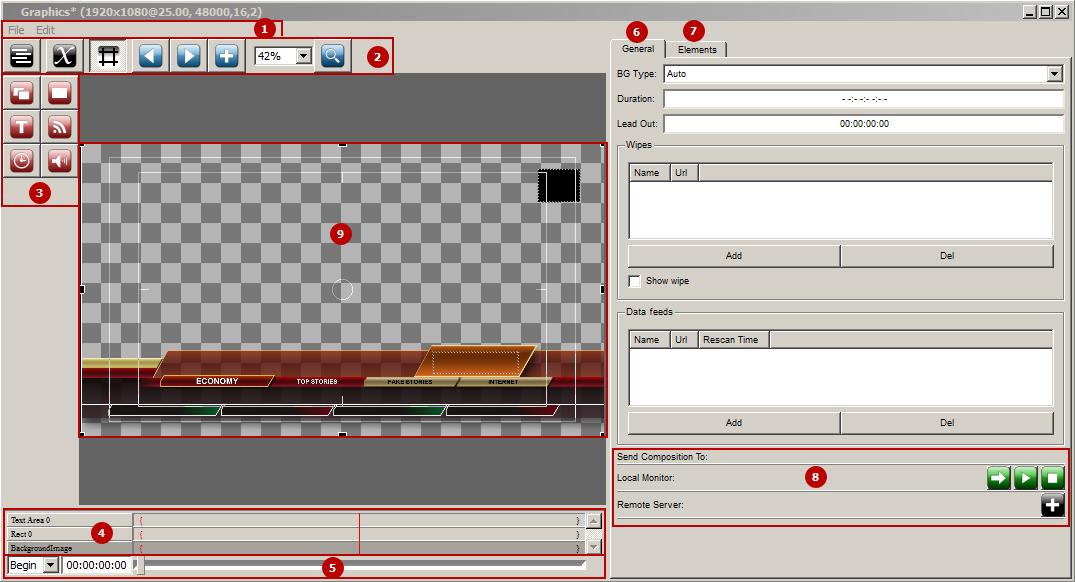Enable the Show wipe checkbox
Image resolution: width=1075 pixels, height=582 pixels.
click(634, 281)
